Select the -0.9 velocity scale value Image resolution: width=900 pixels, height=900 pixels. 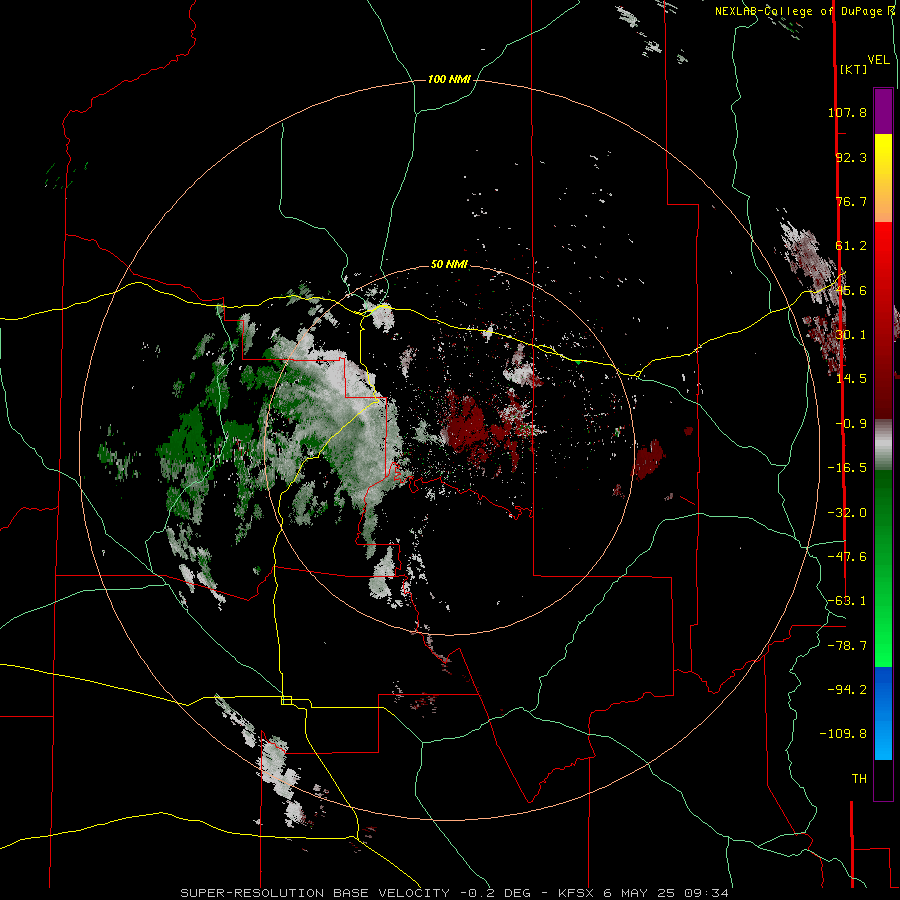(x=851, y=424)
